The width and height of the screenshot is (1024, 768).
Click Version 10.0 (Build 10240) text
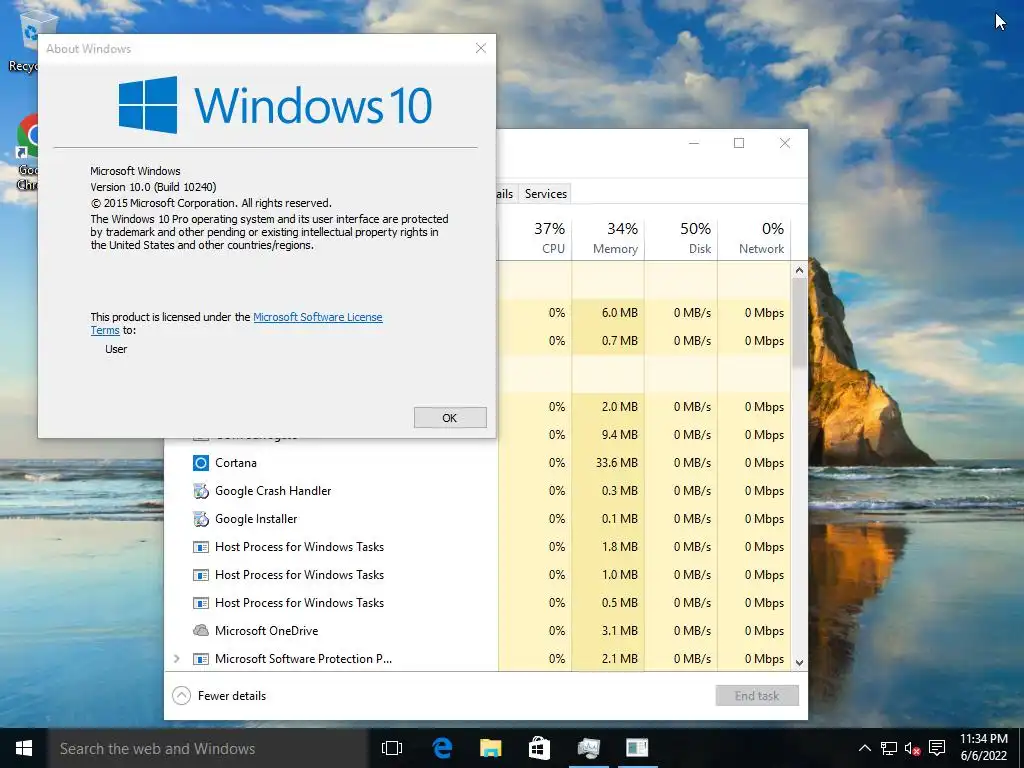point(153,187)
